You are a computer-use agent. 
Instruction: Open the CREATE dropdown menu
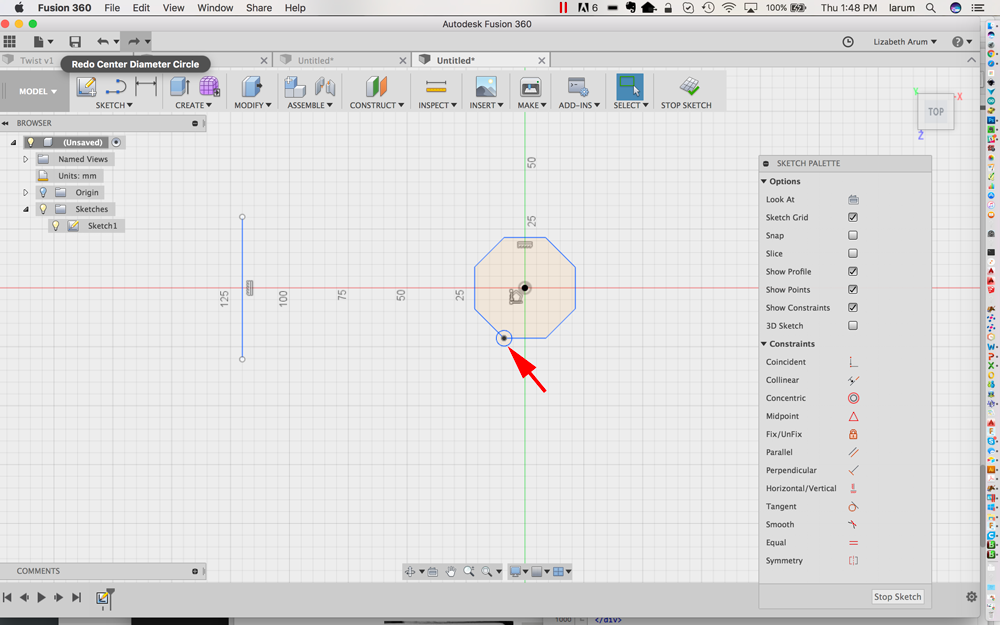(194, 105)
